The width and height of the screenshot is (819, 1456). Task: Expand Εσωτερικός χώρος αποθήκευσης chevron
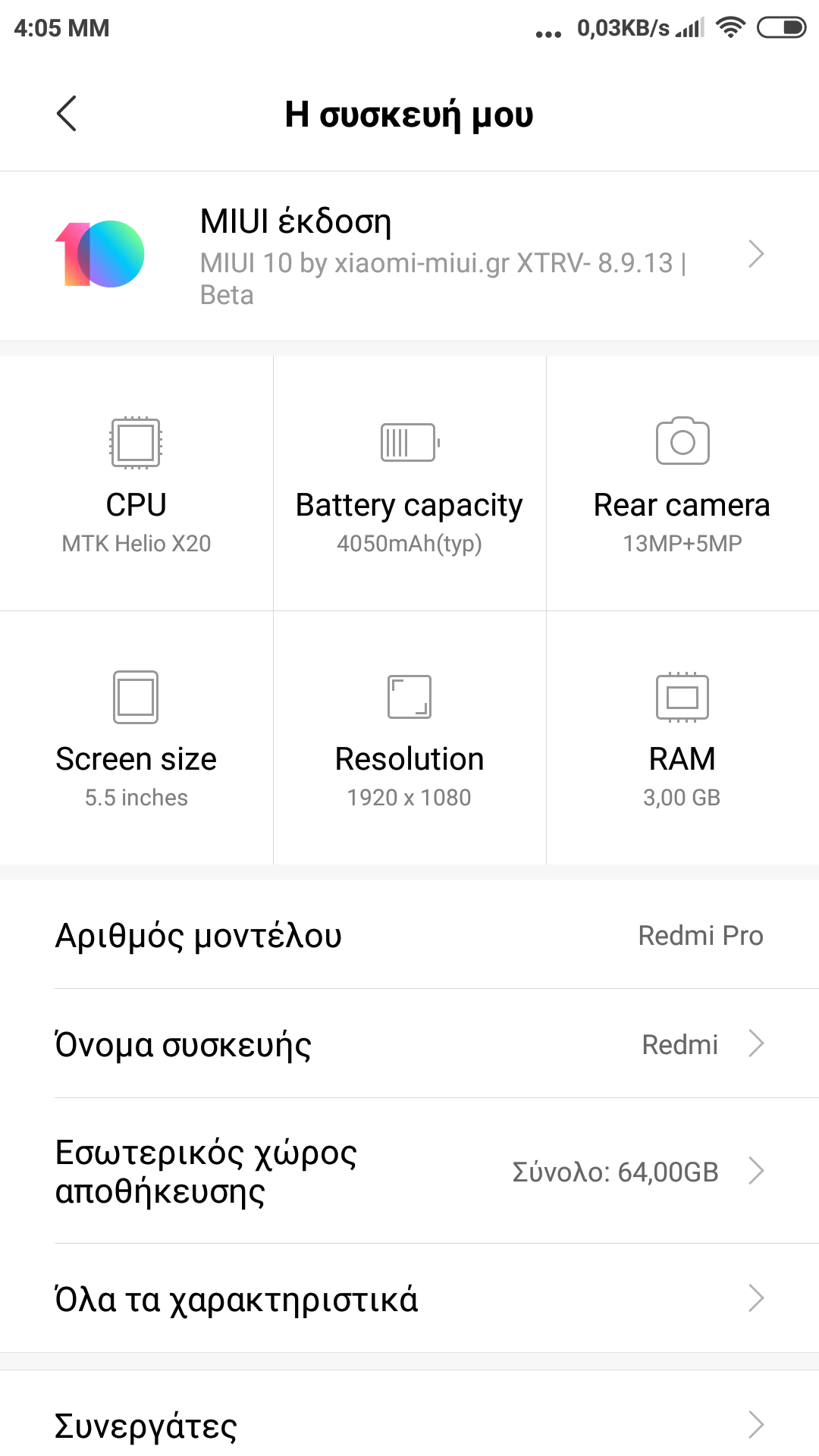756,1171
